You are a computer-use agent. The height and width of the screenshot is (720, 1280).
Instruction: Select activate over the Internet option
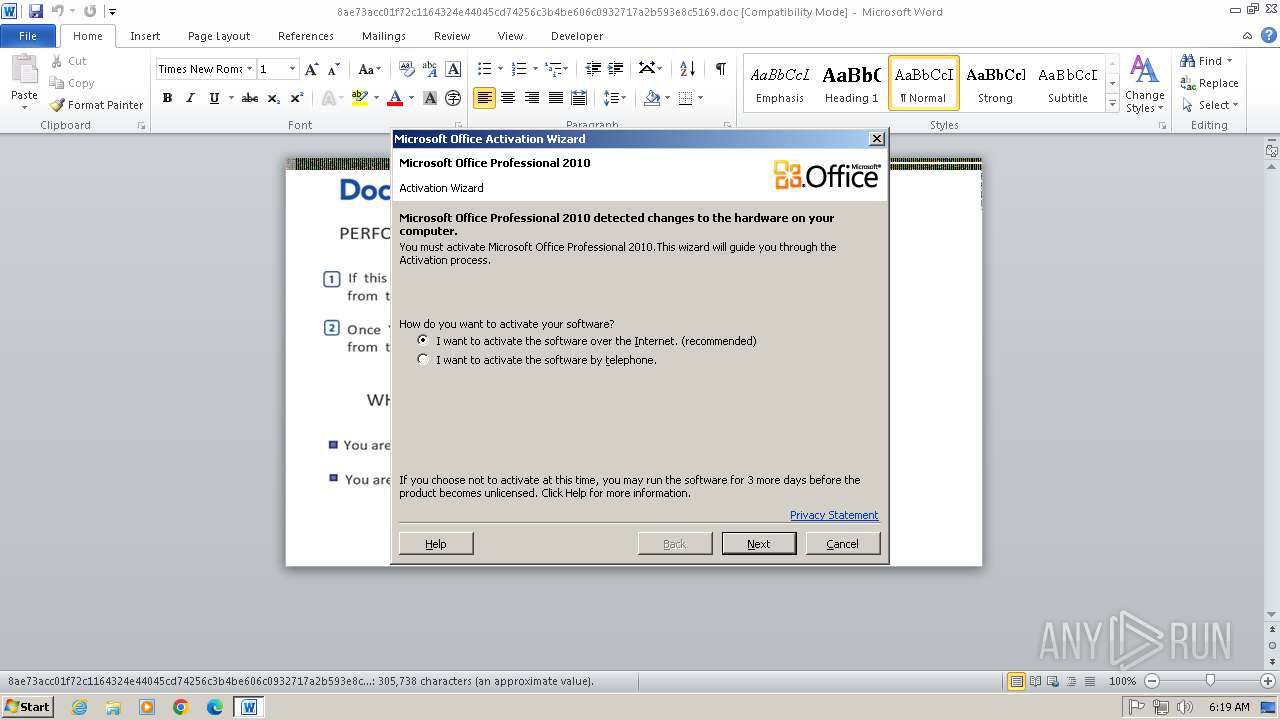pos(423,340)
